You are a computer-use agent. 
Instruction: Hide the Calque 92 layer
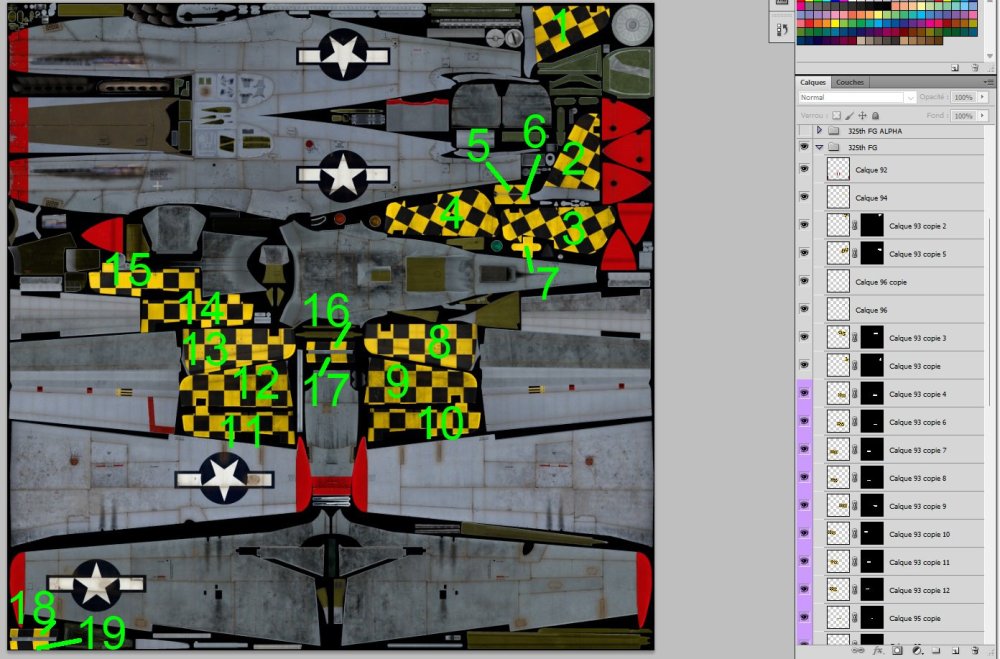click(804, 169)
